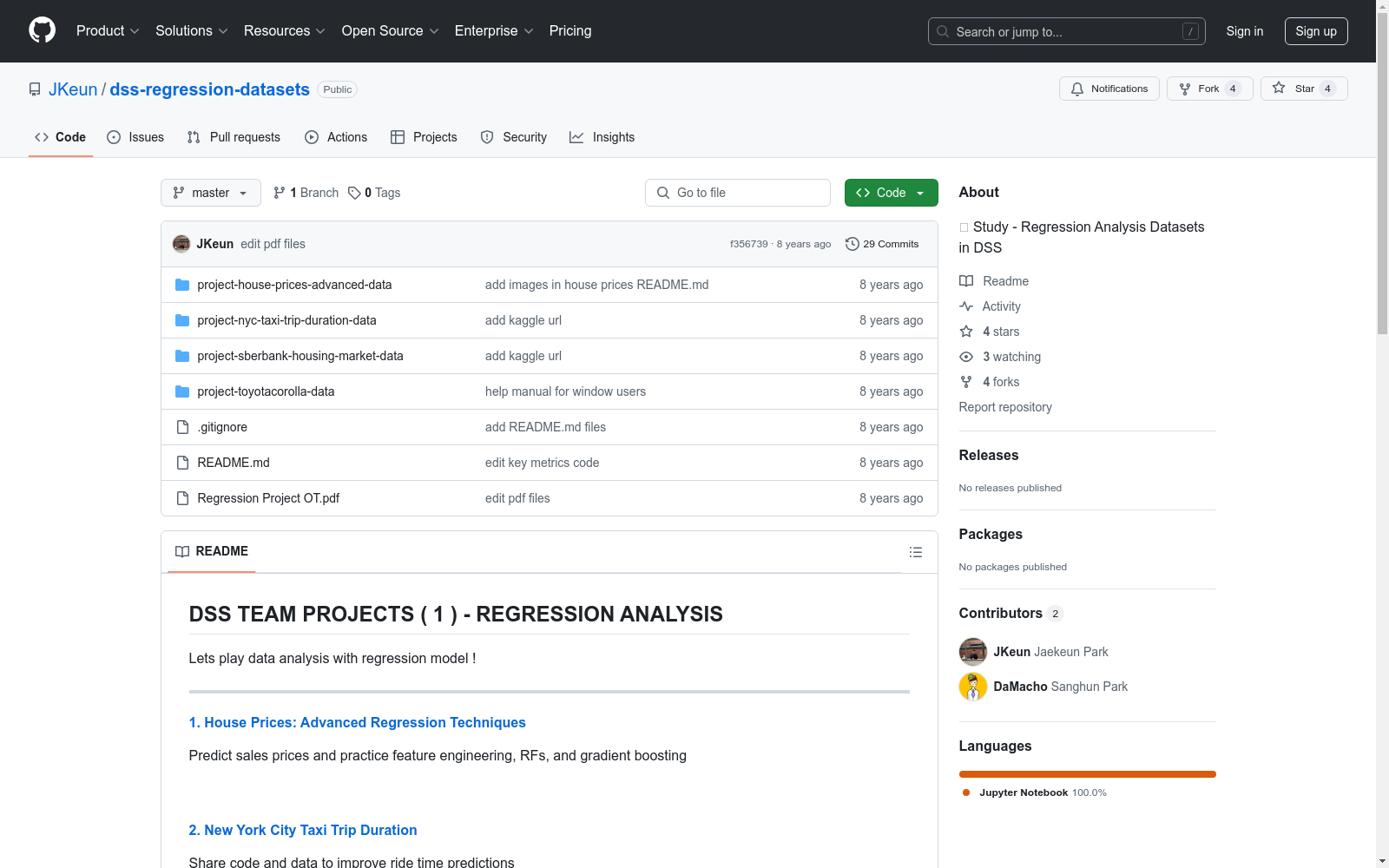This screenshot has width=1389, height=868.
Task: Click the fork icon next to 4 forks
Action: (966, 382)
